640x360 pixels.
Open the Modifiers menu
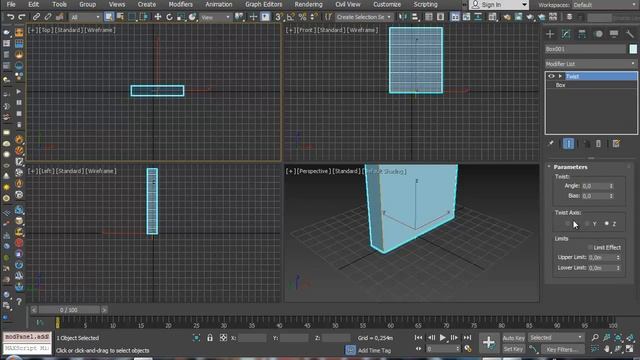[x=180, y=4]
